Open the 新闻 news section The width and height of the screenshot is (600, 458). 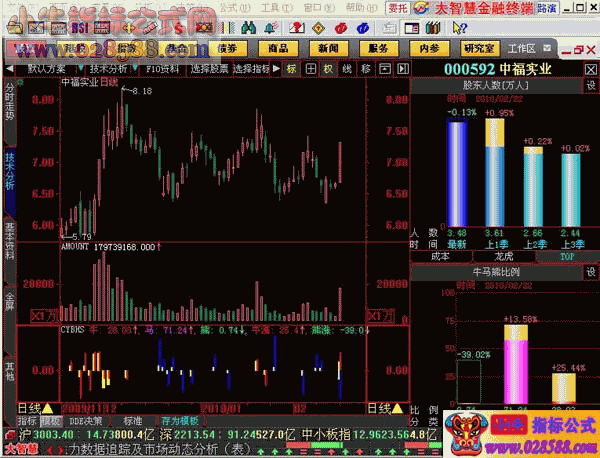(329, 47)
